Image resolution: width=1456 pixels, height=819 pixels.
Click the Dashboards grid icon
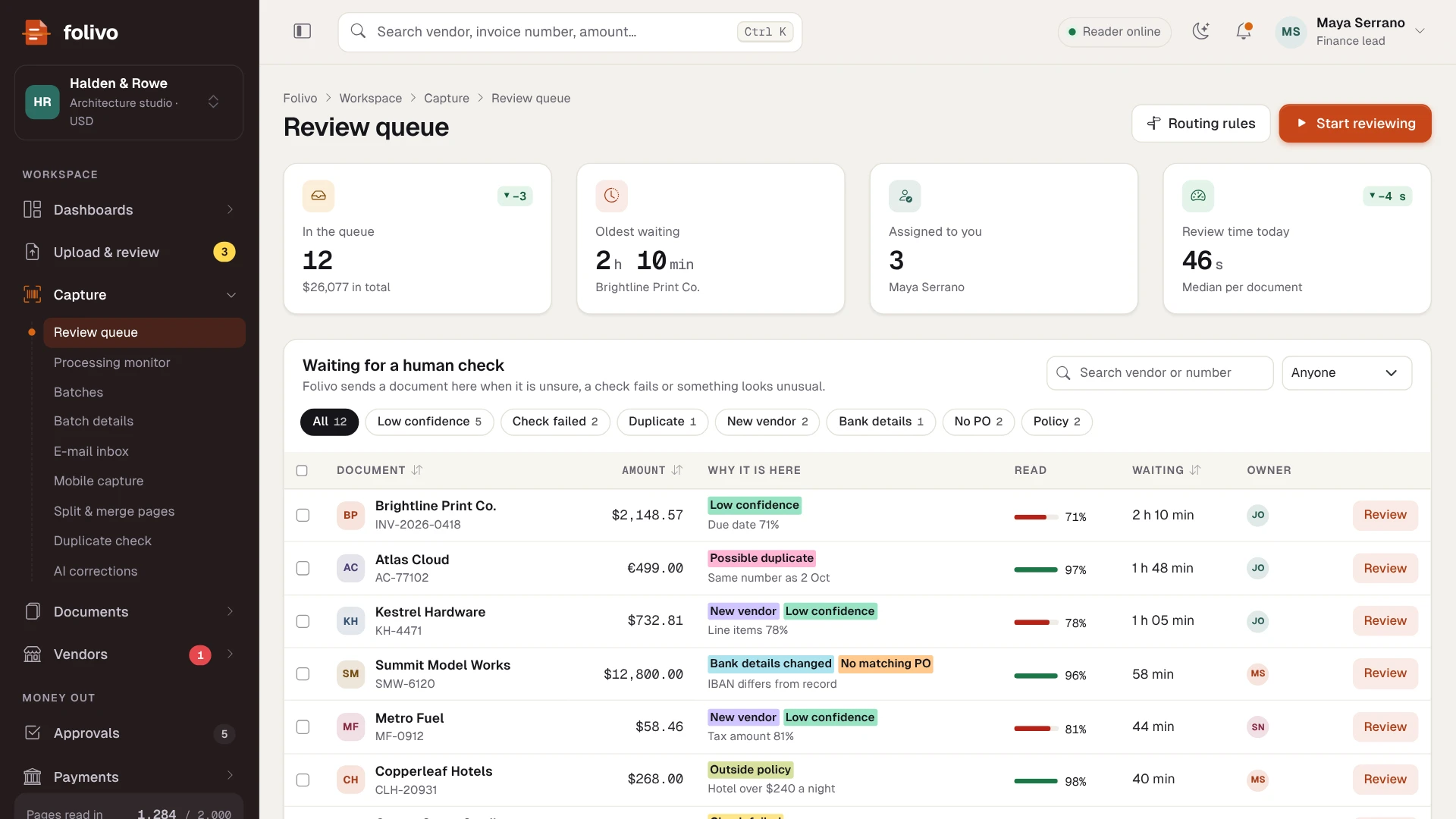[x=33, y=210]
